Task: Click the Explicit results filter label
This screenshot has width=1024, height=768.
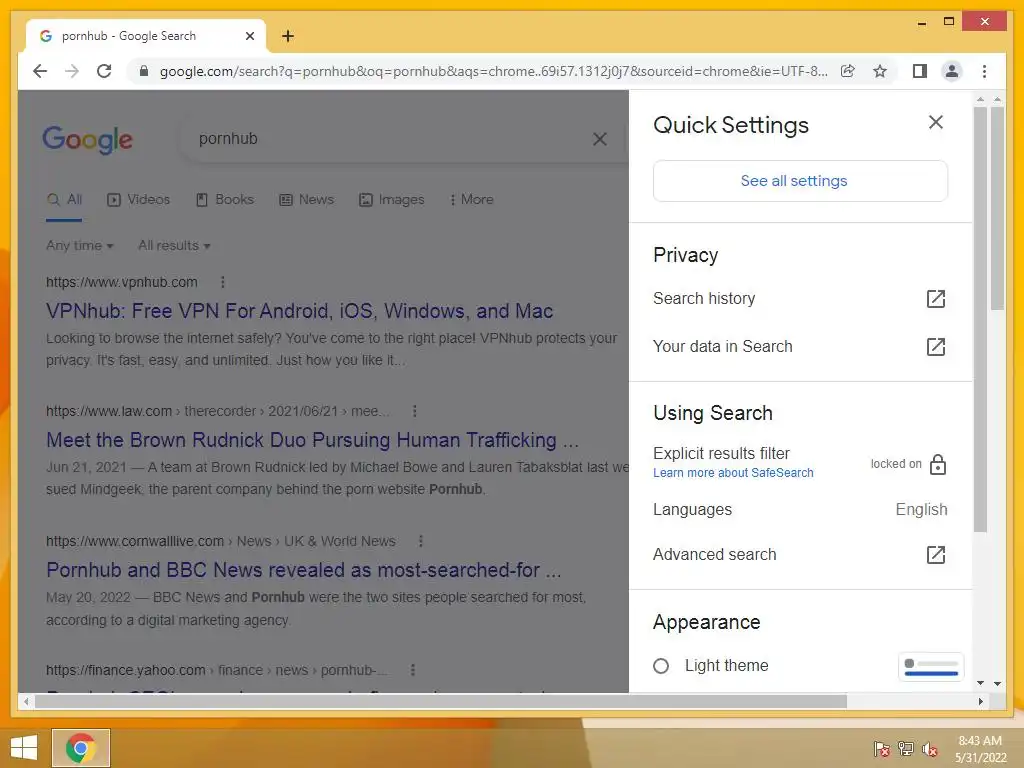Action: pyautogui.click(x=721, y=453)
